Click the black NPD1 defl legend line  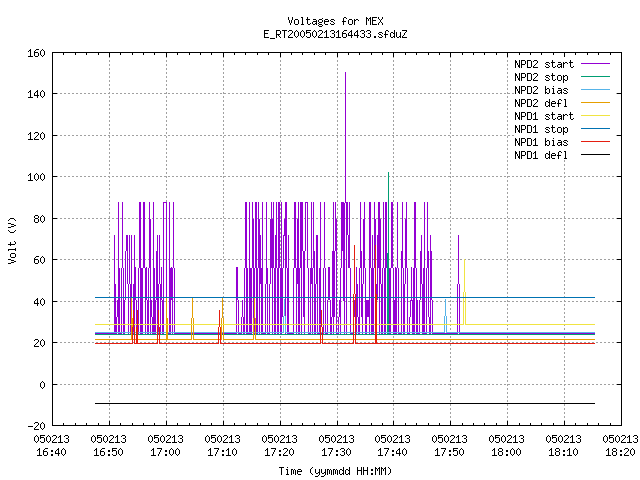[596, 155]
